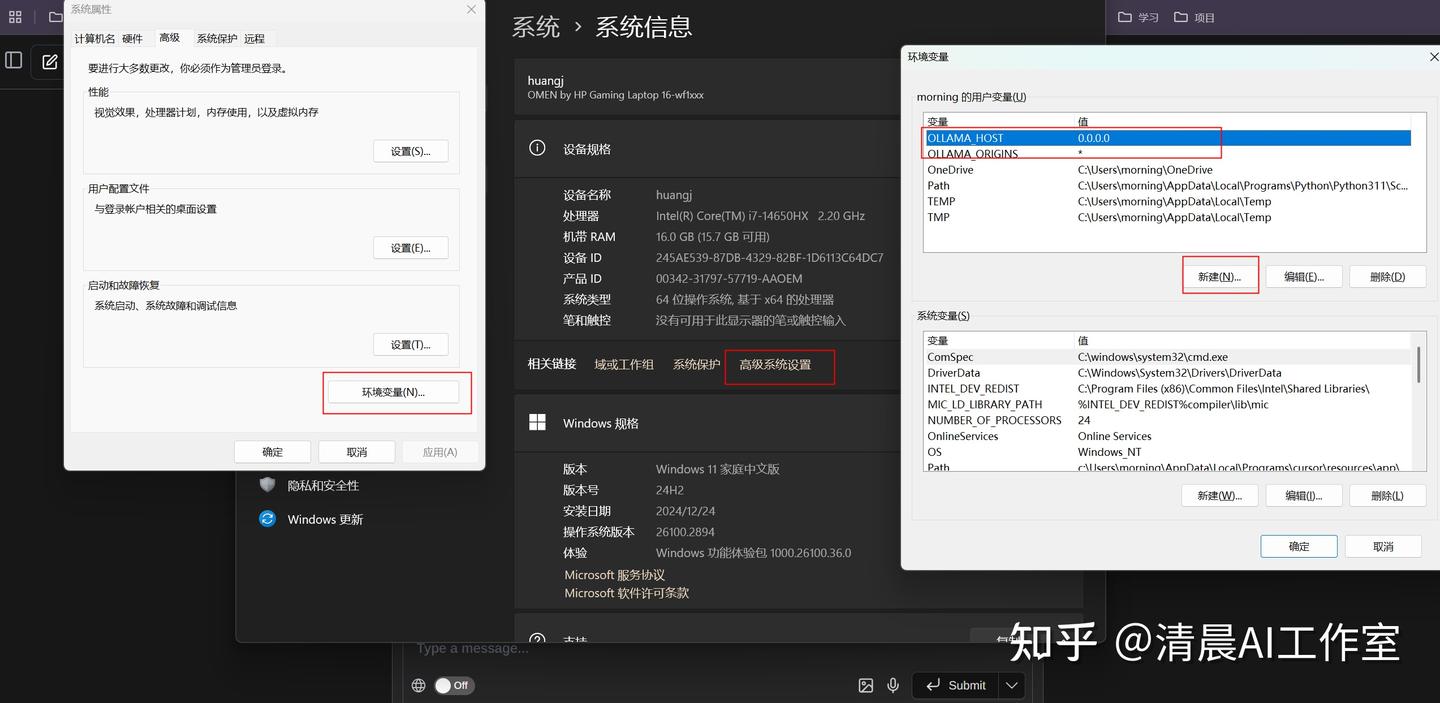Click 确定 in 系统属性 dialog
The image size is (1440, 703).
coord(272,452)
